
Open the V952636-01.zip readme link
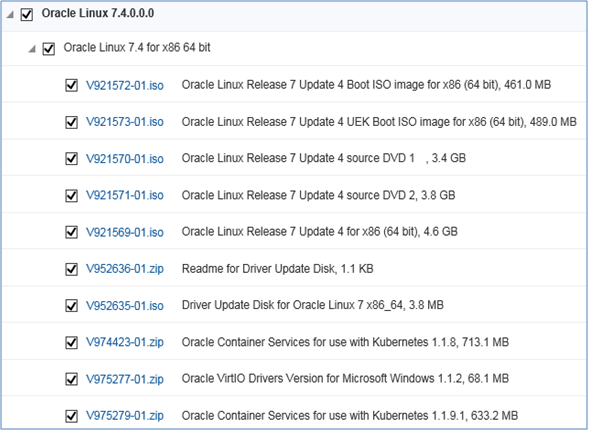click(125, 269)
